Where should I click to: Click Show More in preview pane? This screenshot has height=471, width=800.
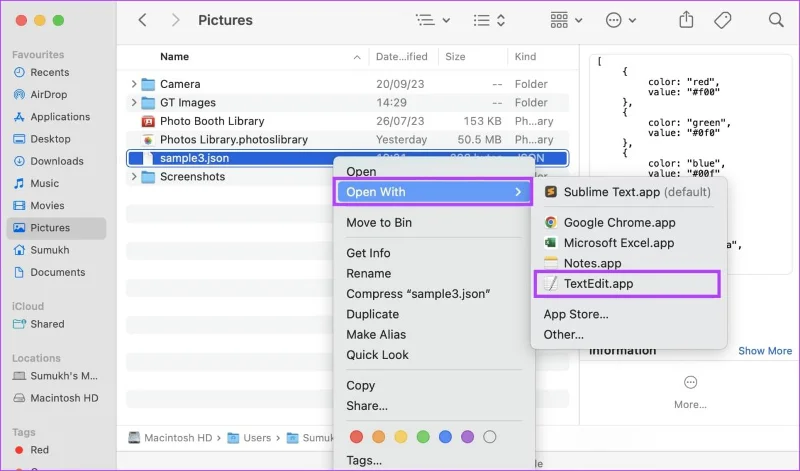[x=765, y=351]
